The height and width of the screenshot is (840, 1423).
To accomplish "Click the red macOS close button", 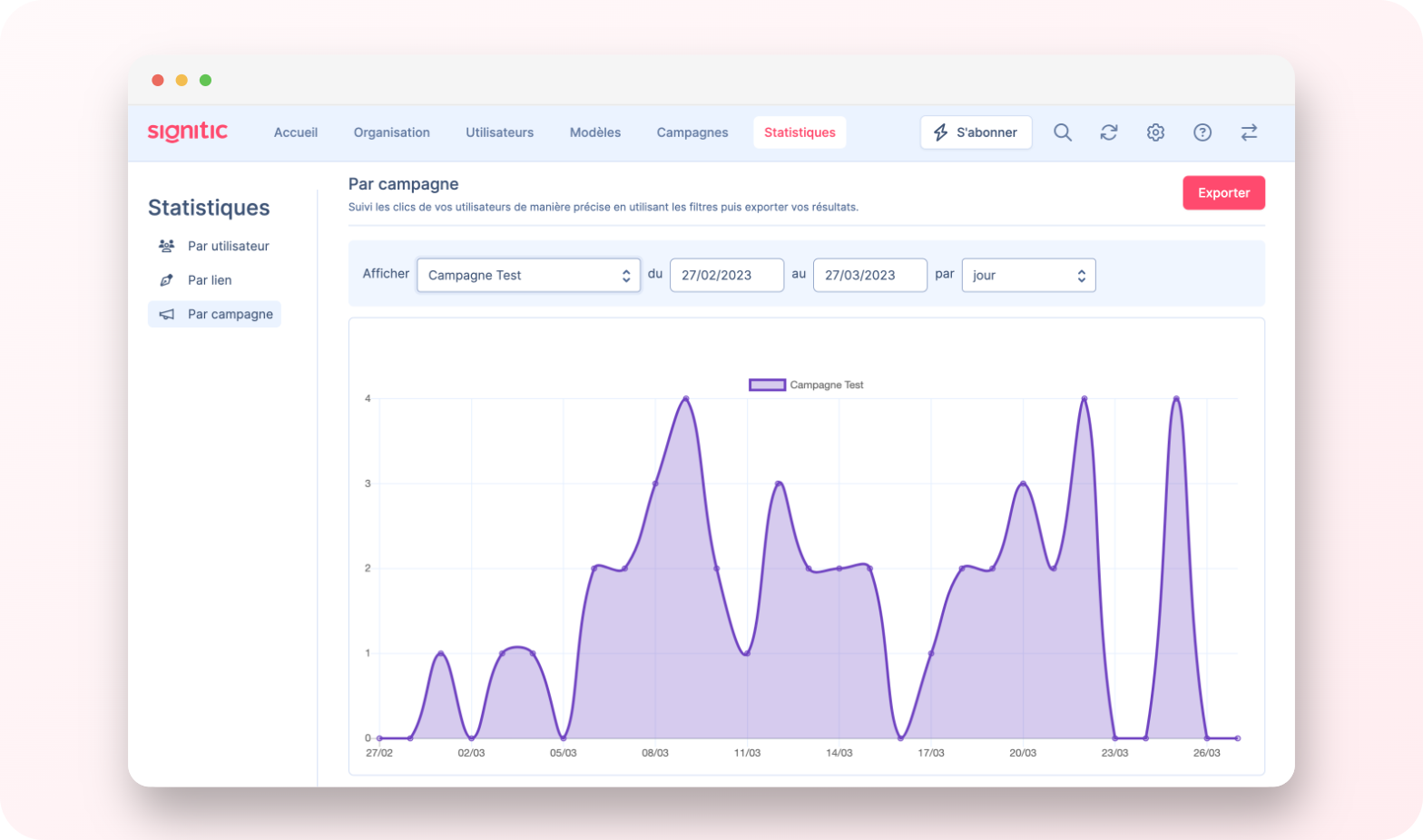I will tap(158, 80).
